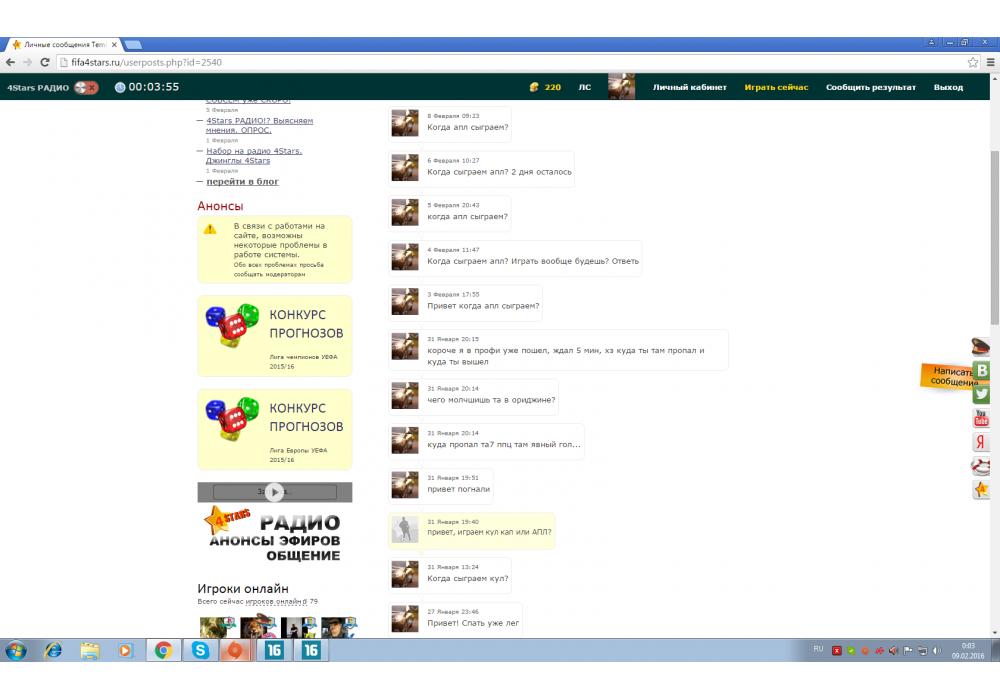Open the Chrome menu button
The height and width of the screenshot is (700, 1000).
click(990, 62)
